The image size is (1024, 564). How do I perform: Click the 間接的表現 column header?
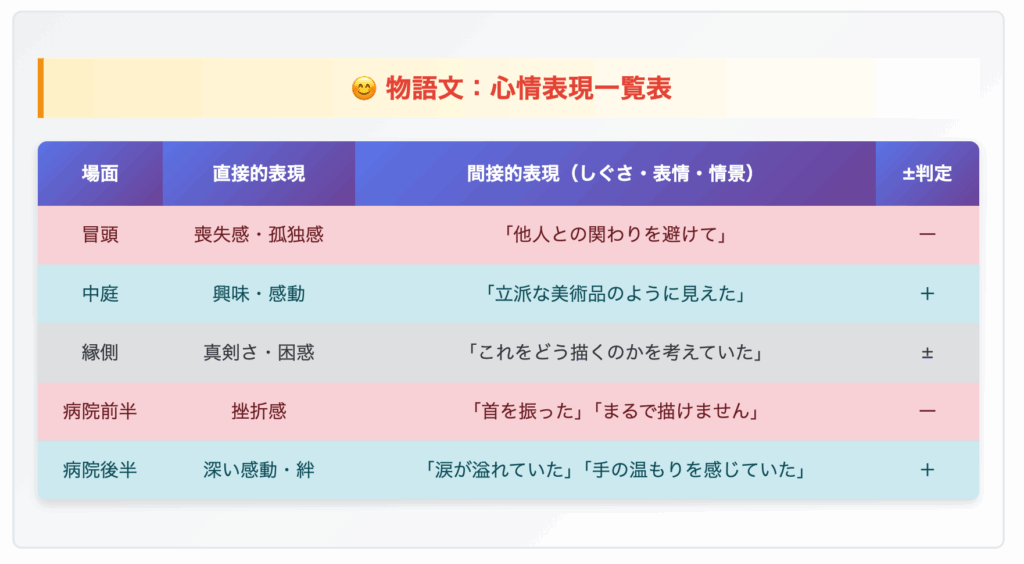(615, 174)
